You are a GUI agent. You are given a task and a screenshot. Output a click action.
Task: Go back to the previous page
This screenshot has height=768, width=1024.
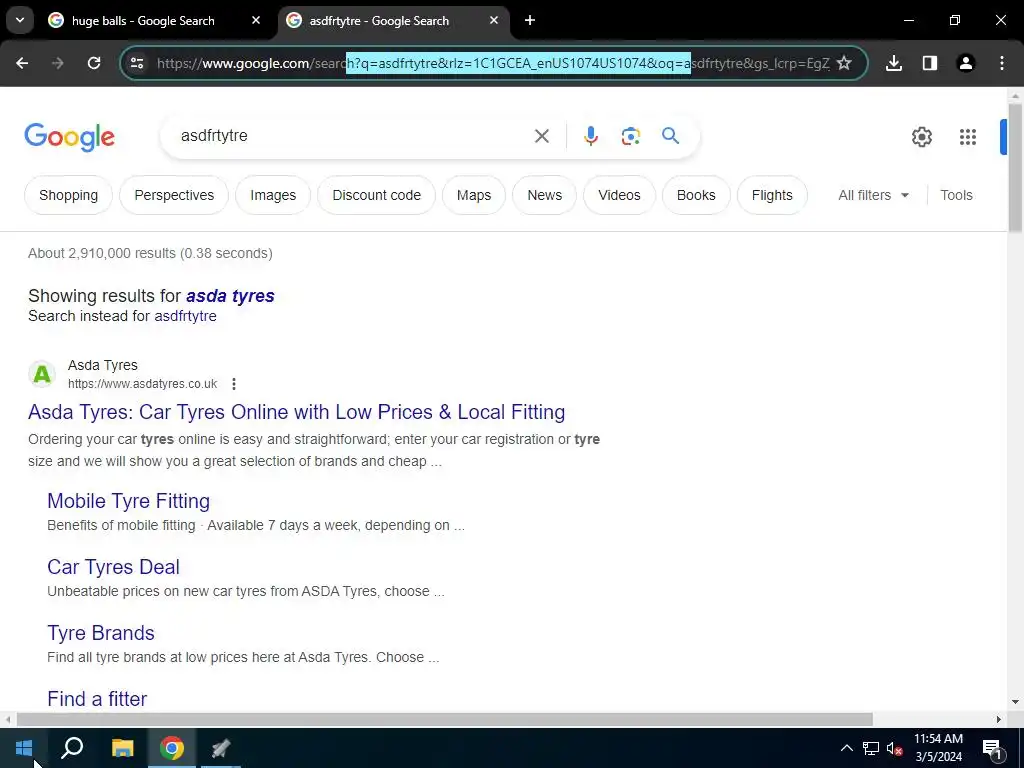[x=22, y=63]
